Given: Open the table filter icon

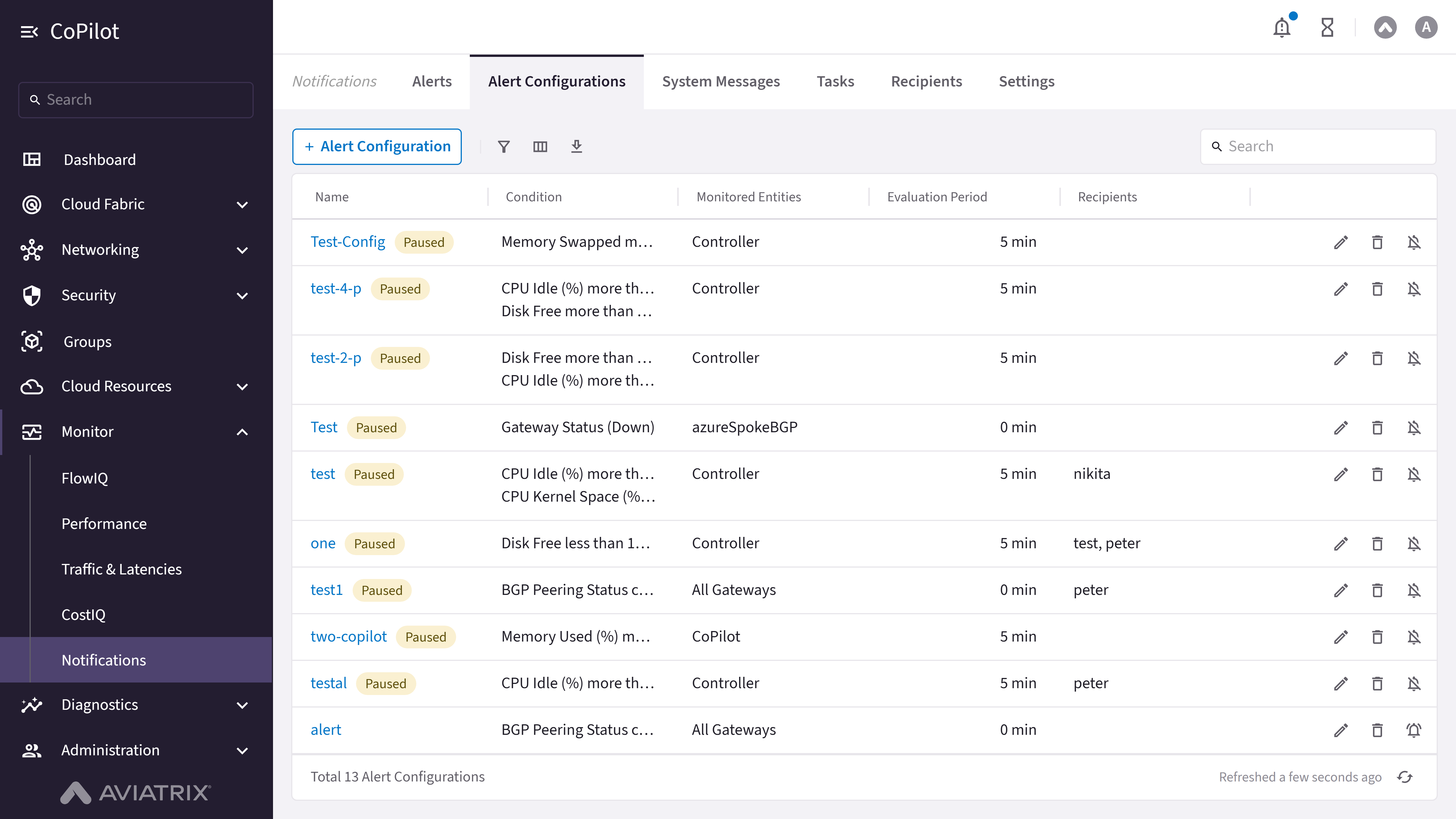Looking at the screenshot, I should click(504, 147).
